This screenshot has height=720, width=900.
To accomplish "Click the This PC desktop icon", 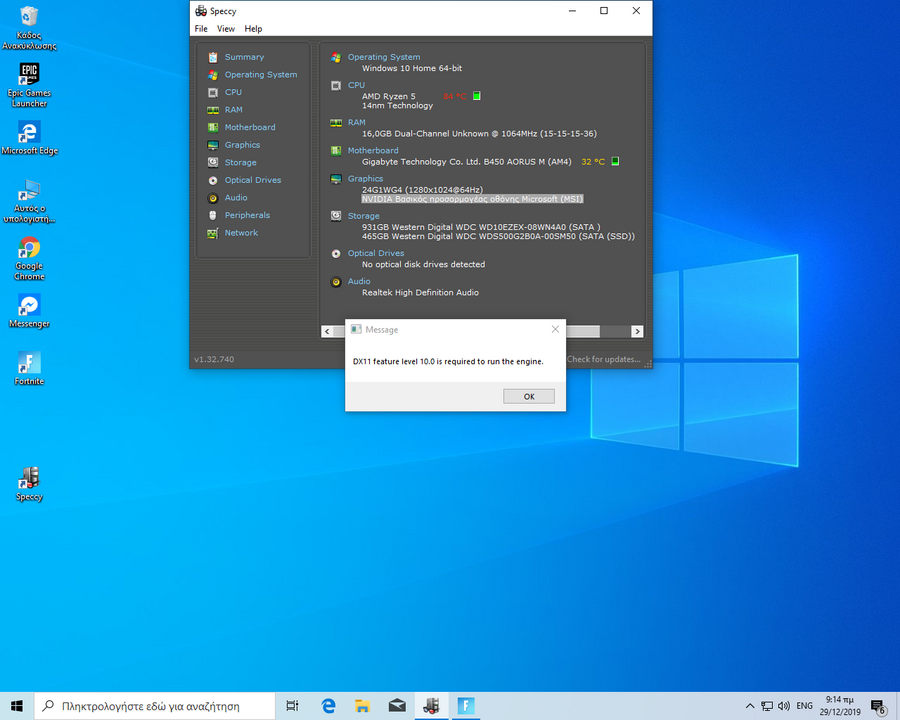I will click(29, 201).
